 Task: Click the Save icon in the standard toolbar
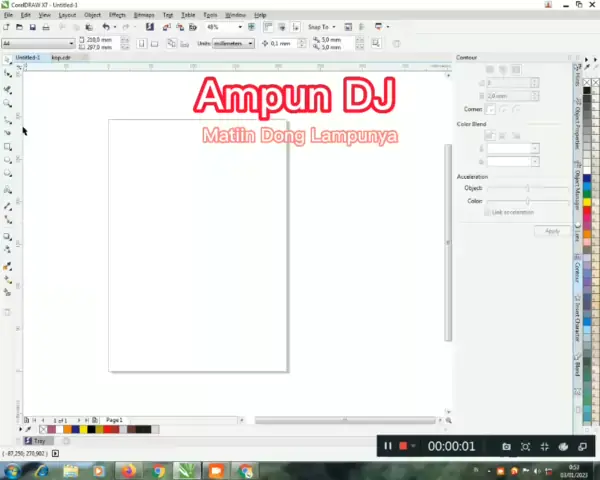(x=33, y=27)
